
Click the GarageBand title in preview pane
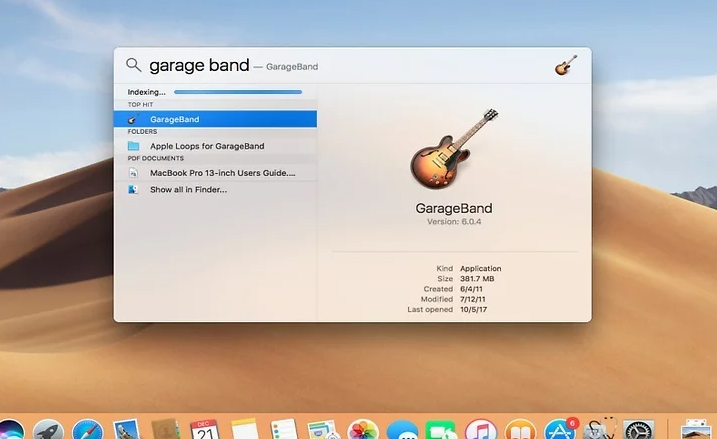click(x=454, y=208)
